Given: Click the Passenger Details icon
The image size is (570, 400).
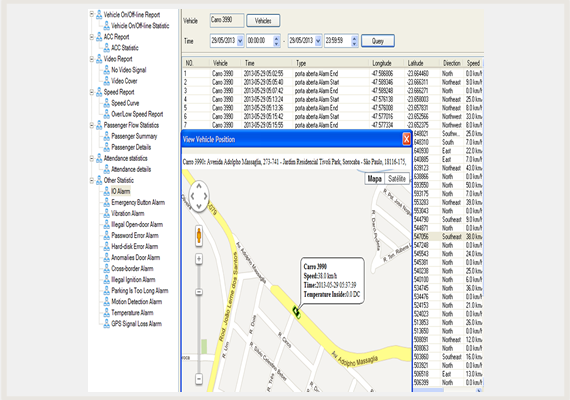Looking at the screenshot, I should coord(107,147).
